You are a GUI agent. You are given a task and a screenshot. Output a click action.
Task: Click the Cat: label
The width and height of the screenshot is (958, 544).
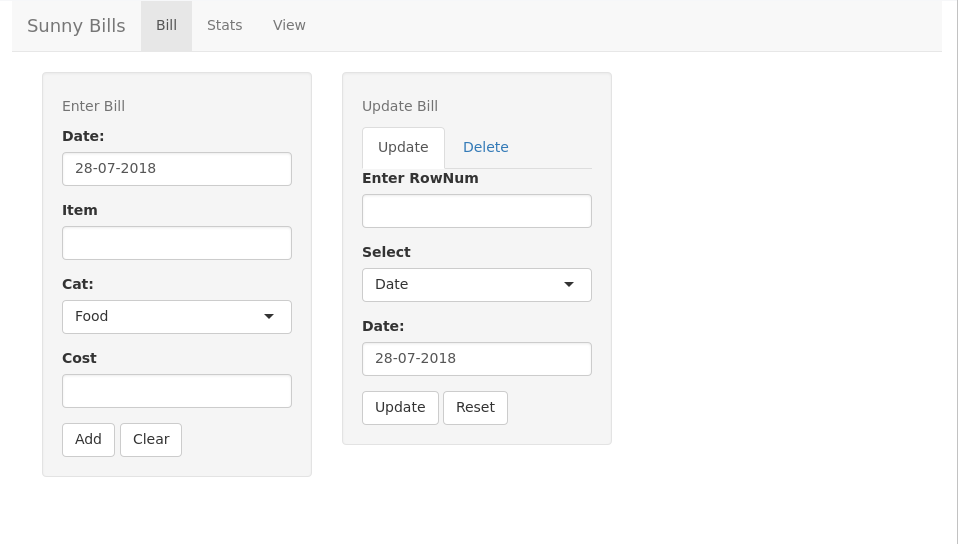pyautogui.click(x=78, y=284)
